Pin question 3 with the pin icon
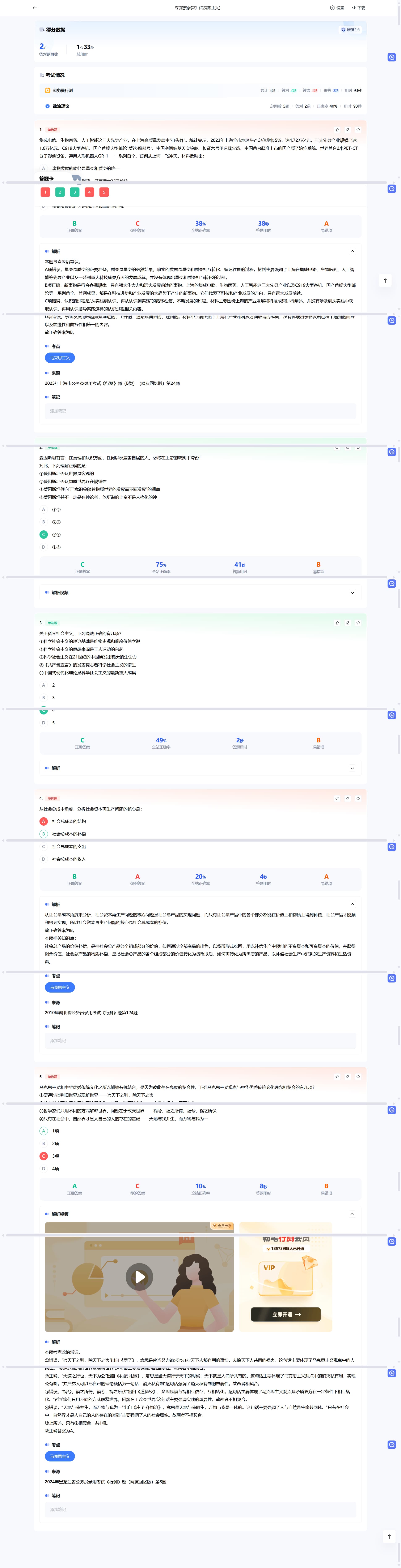The height and width of the screenshot is (1568, 401). pyautogui.click(x=337, y=623)
